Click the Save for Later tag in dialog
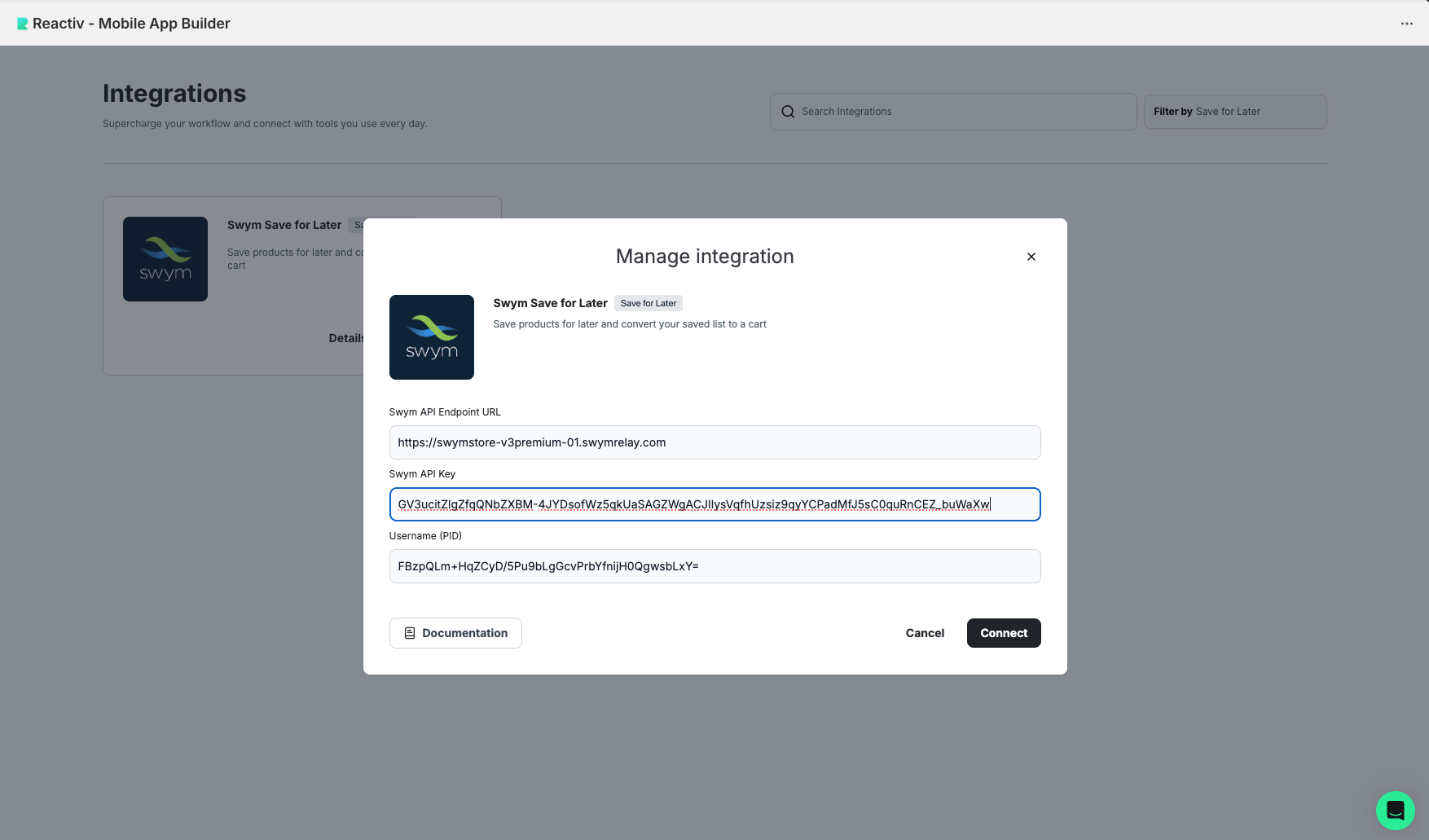Viewport: 1429px width, 840px height. tap(648, 303)
